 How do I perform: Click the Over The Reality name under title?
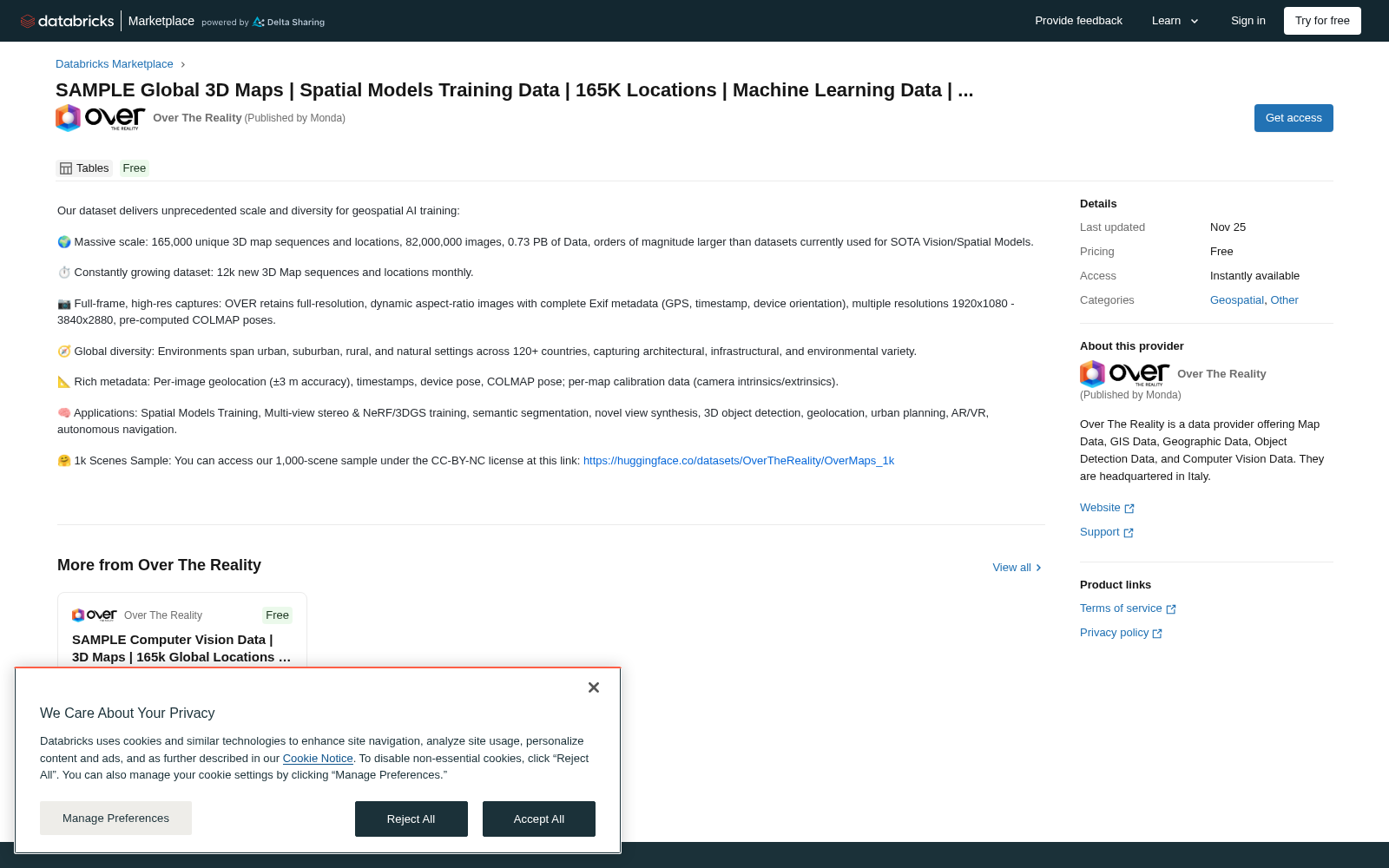pyautogui.click(x=197, y=118)
